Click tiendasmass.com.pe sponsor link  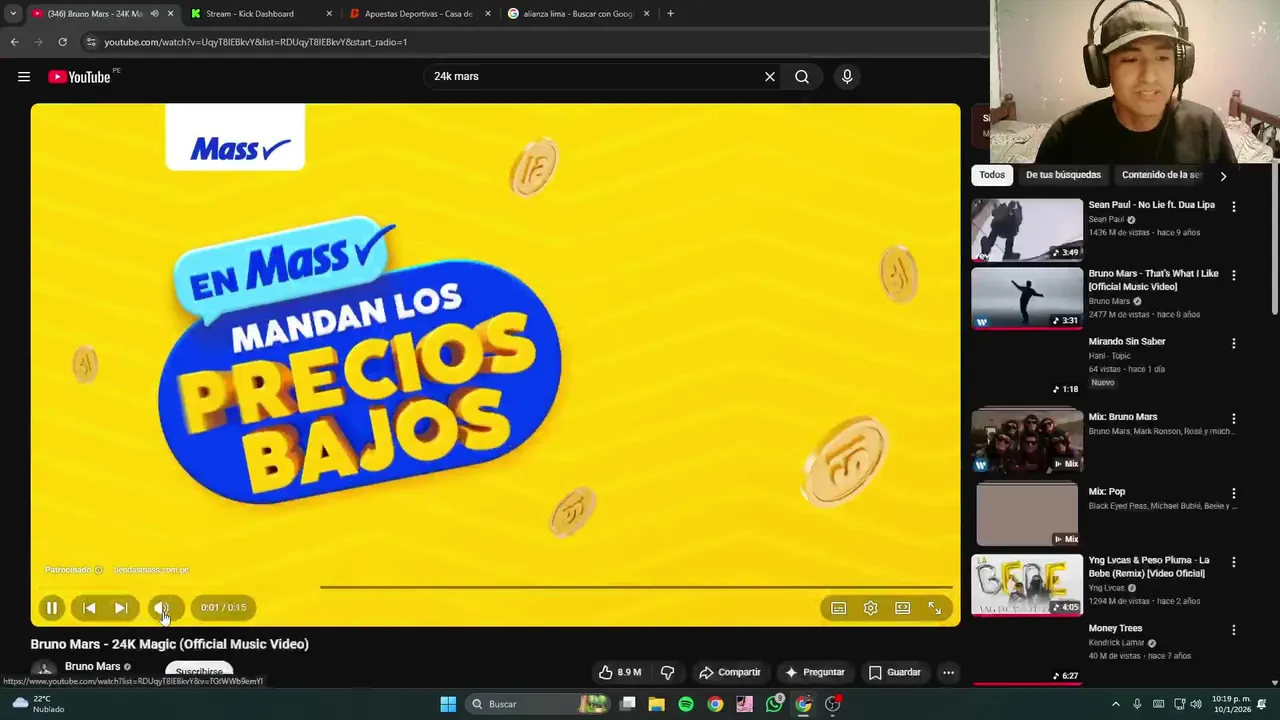click(x=151, y=570)
